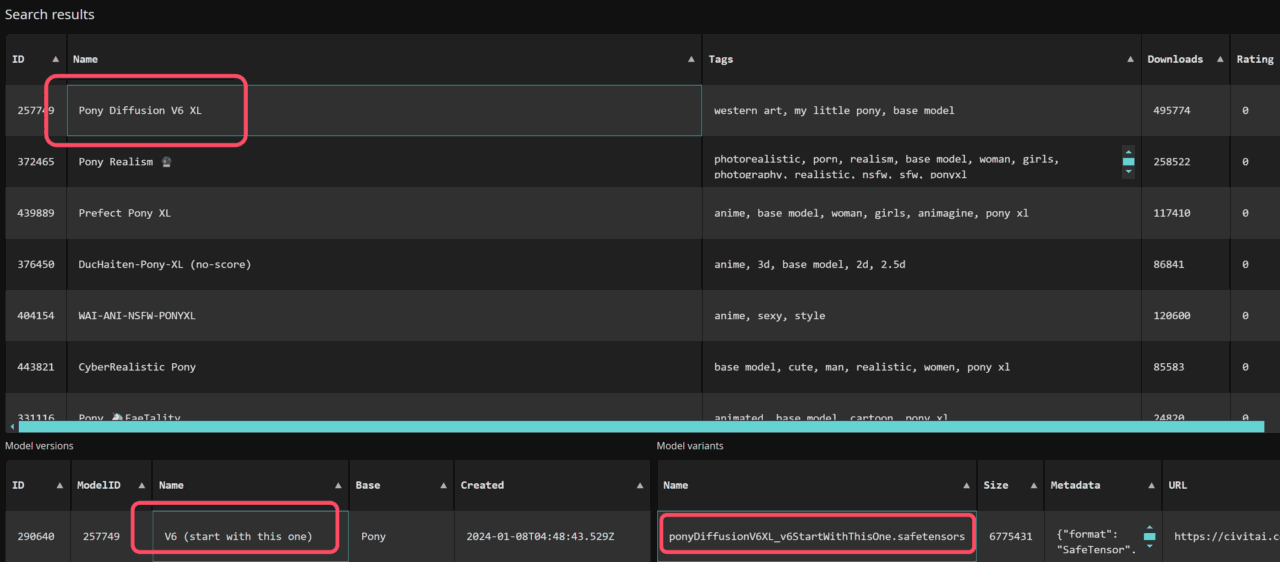Select DucHaiten-Pony-XL (no-score) model

pos(165,264)
